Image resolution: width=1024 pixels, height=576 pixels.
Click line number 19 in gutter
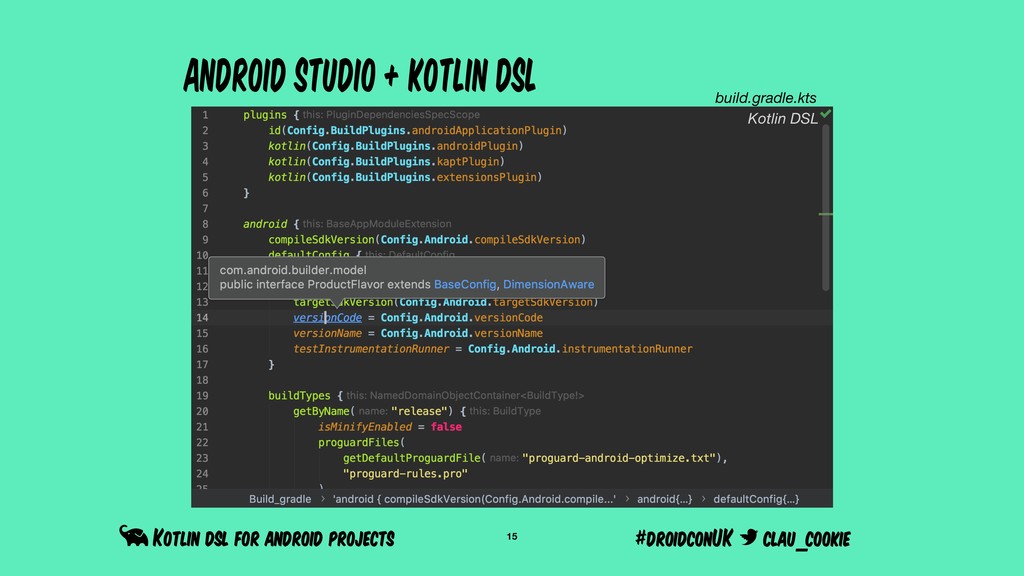(x=202, y=395)
